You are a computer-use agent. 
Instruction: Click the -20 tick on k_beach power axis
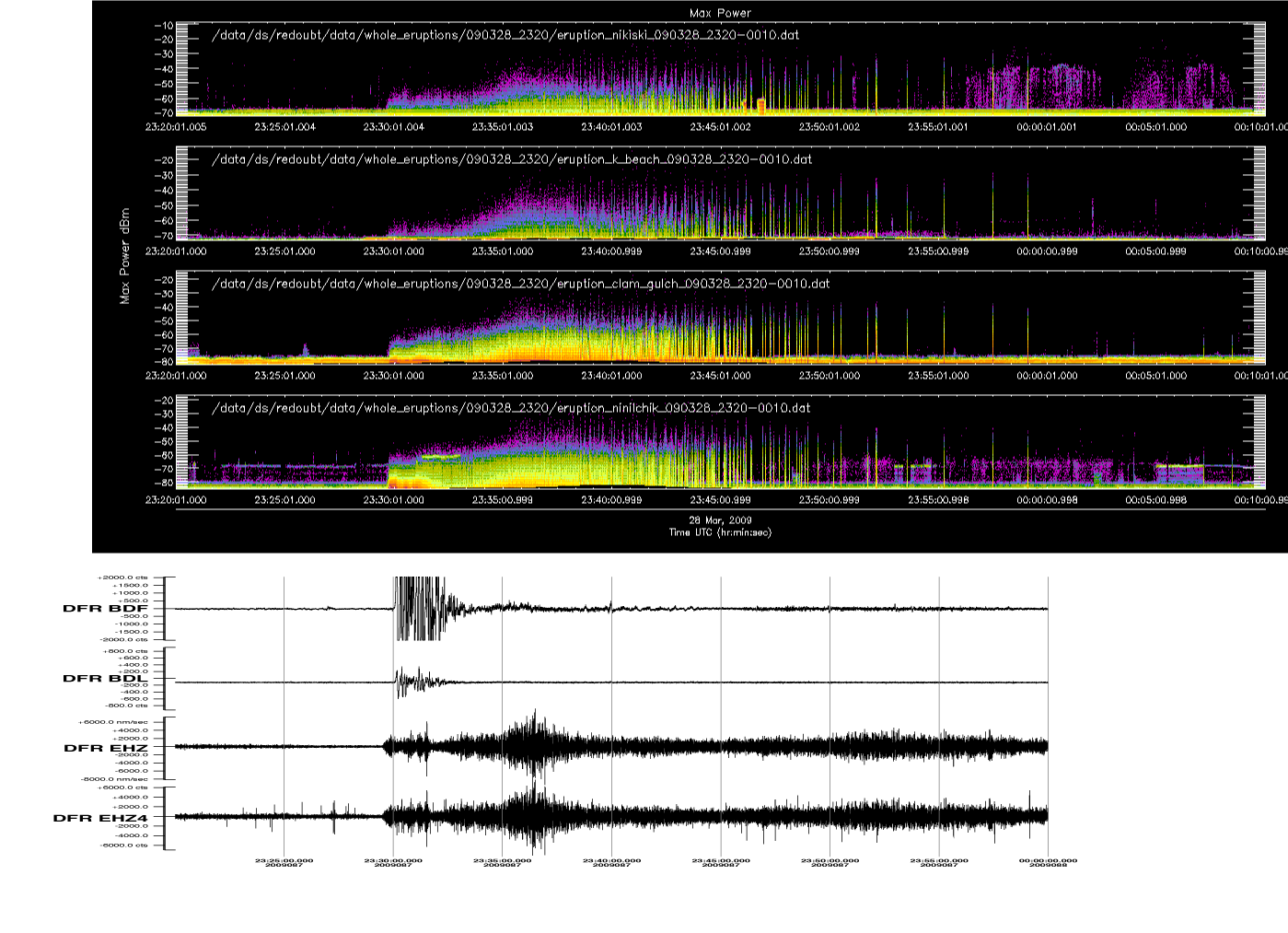pyautogui.click(x=165, y=160)
